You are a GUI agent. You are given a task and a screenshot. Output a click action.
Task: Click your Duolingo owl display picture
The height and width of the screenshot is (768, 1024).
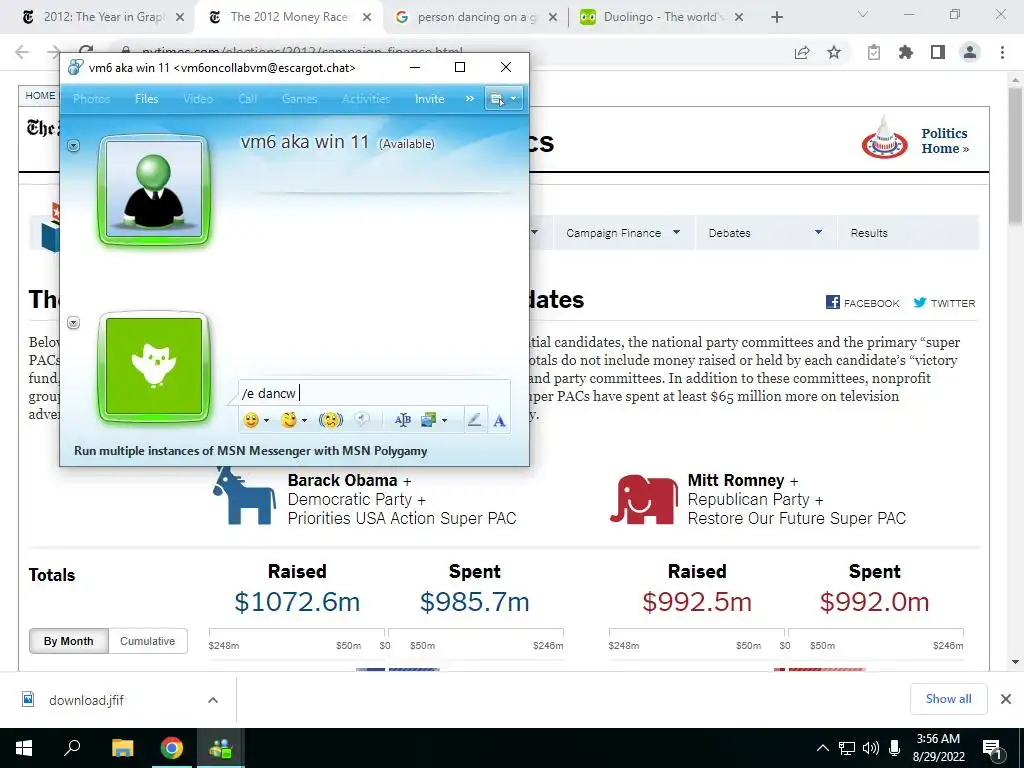[154, 366]
